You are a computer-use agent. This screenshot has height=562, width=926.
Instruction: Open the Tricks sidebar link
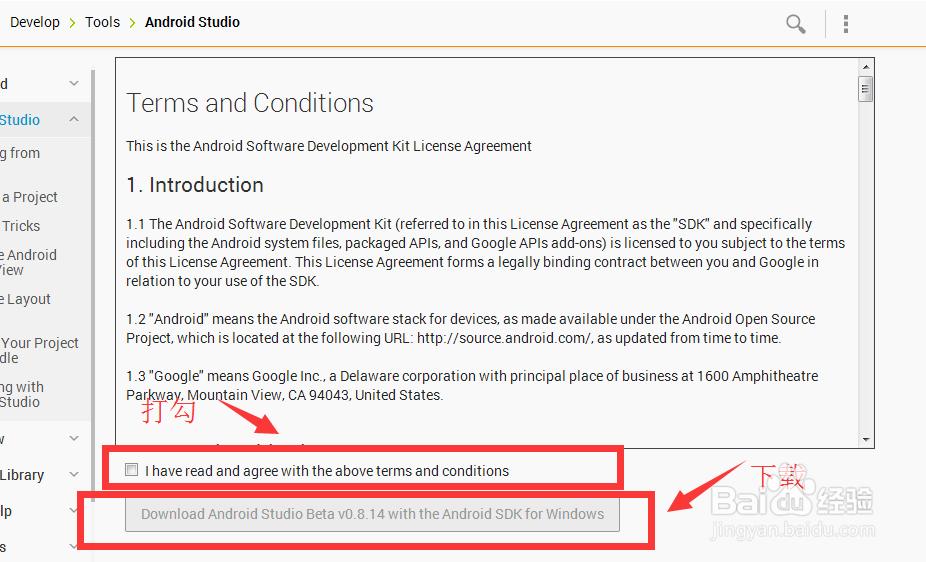(21, 226)
